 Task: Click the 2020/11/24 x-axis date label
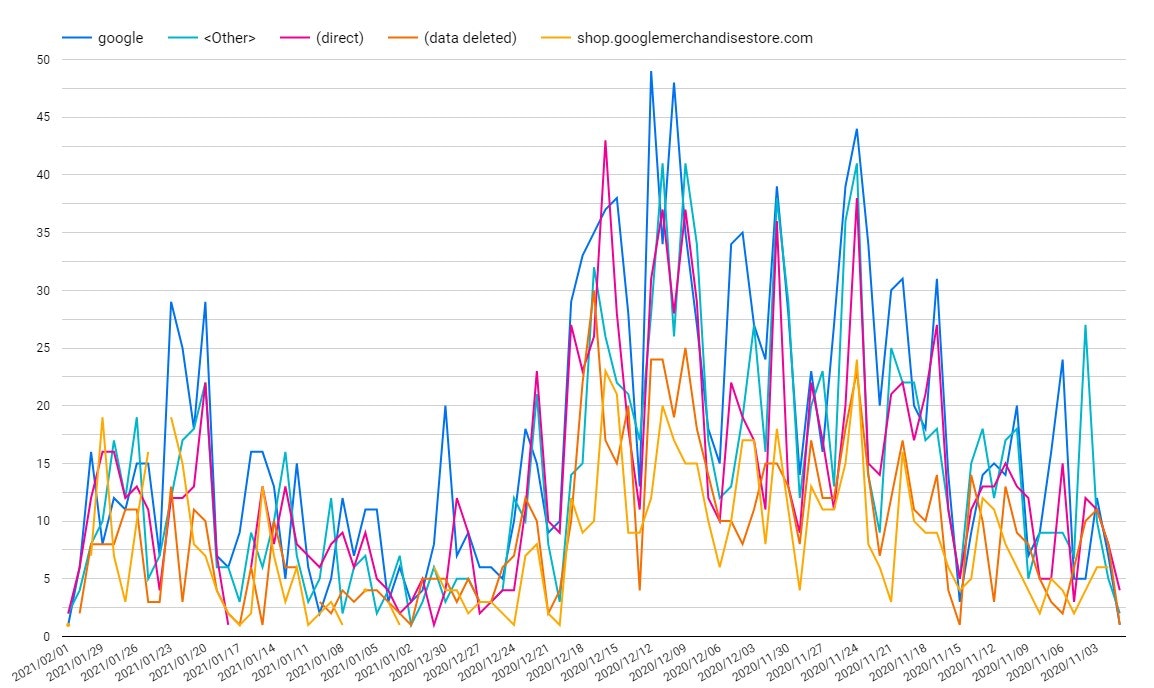coord(829,662)
